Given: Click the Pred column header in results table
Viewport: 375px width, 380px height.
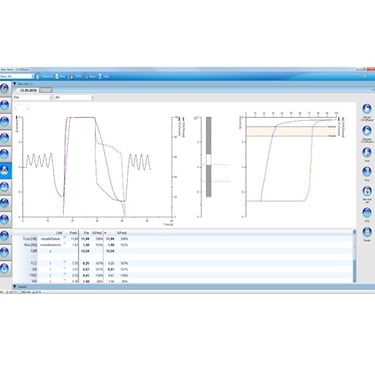Looking at the screenshot, I should [x=73, y=233].
